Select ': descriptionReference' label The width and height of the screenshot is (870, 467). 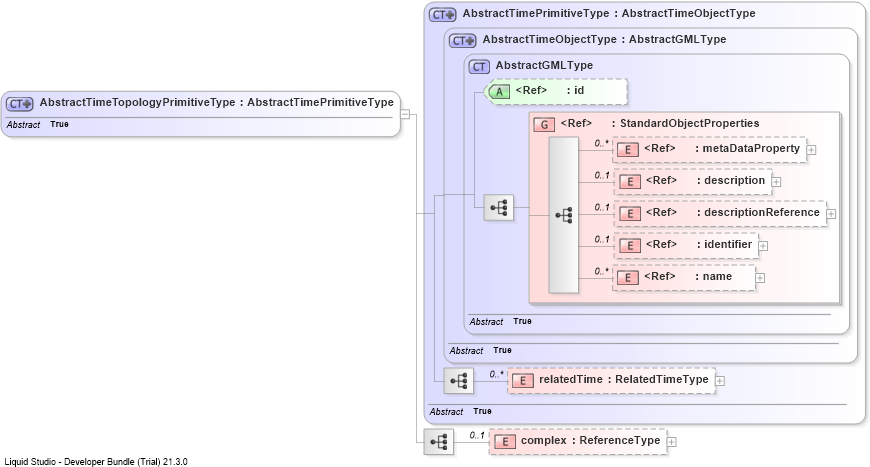(x=758, y=212)
